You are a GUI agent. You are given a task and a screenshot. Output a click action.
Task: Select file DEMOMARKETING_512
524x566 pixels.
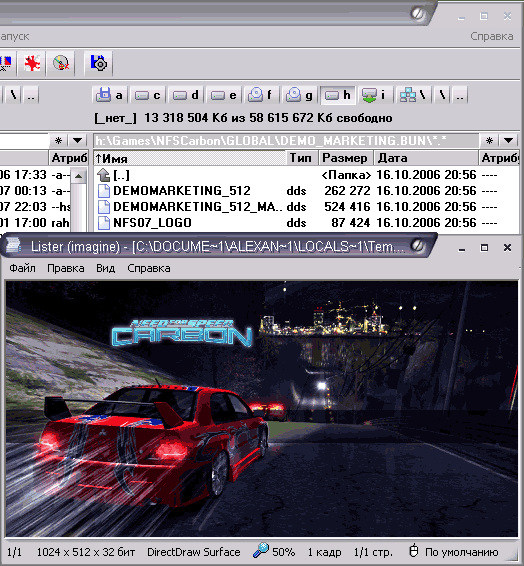[x=182, y=191]
